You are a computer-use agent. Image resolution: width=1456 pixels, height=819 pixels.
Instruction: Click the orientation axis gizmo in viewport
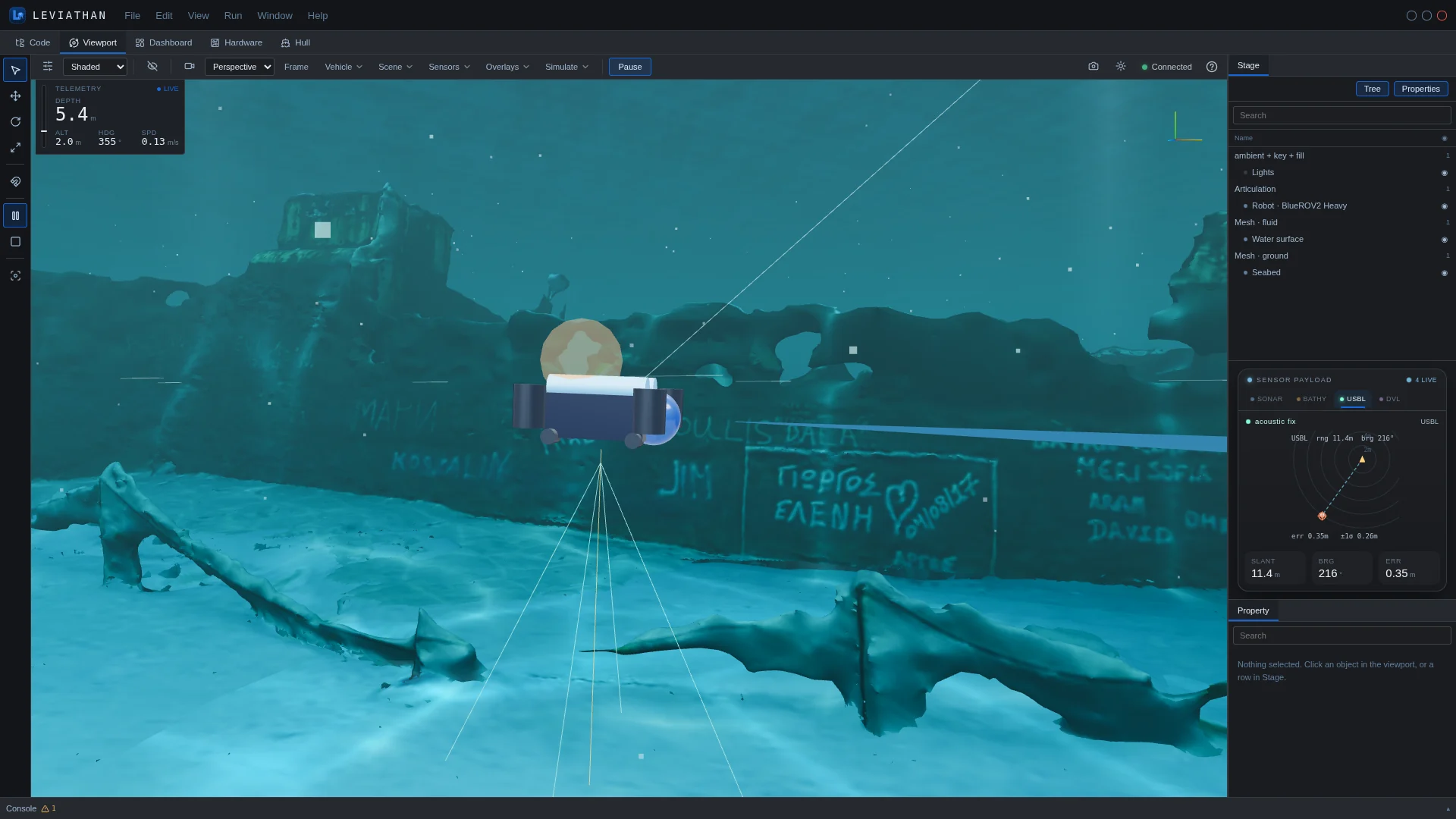1186,127
